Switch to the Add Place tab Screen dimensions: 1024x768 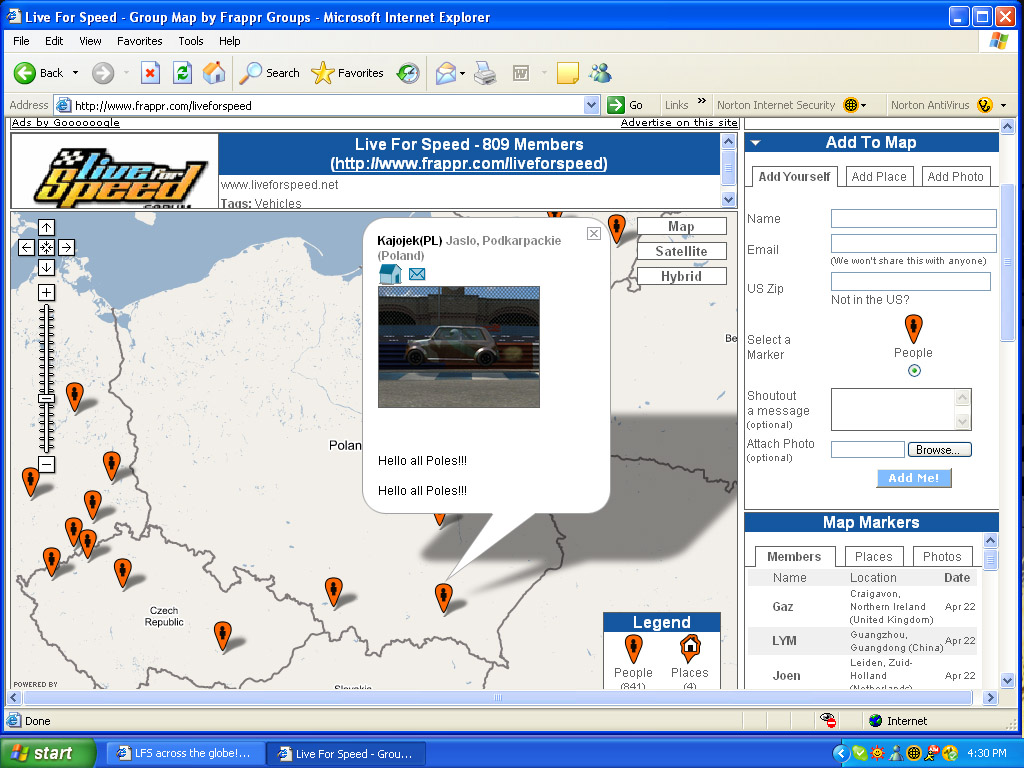tap(878, 177)
